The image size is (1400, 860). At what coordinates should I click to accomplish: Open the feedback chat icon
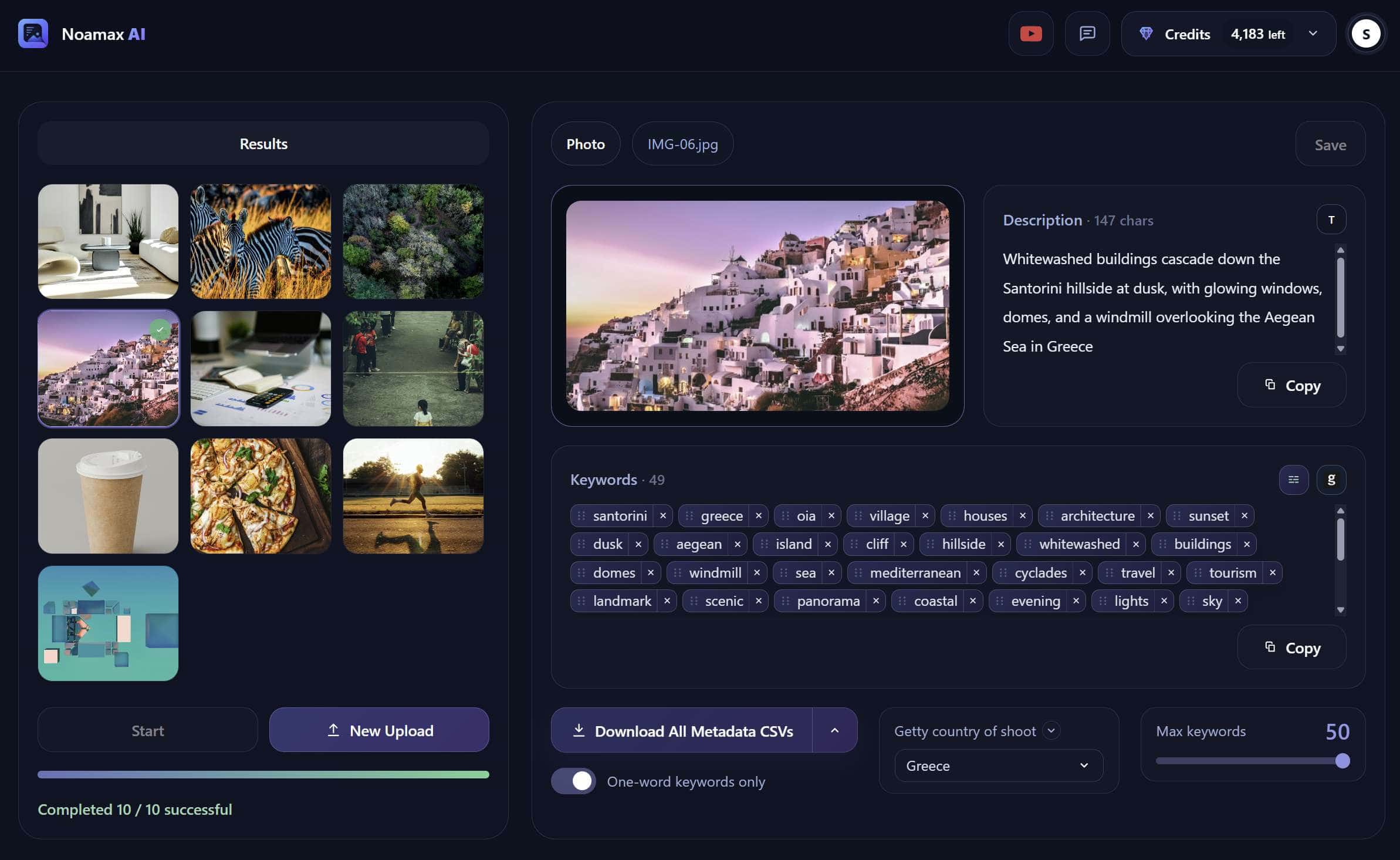click(1087, 33)
